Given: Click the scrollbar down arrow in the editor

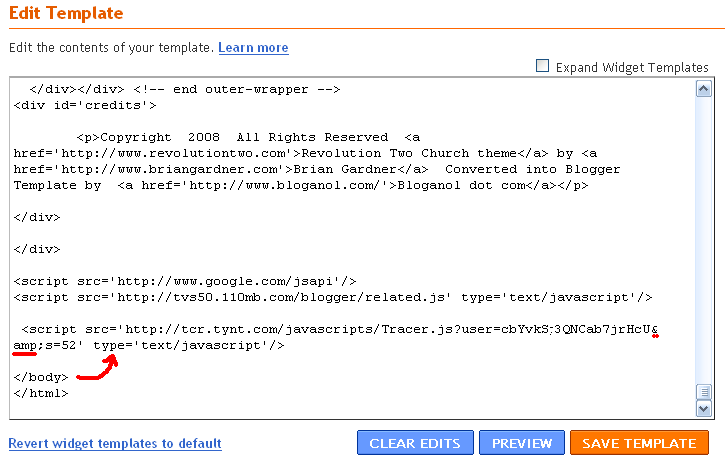Looking at the screenshot, I should pos(704,409).
